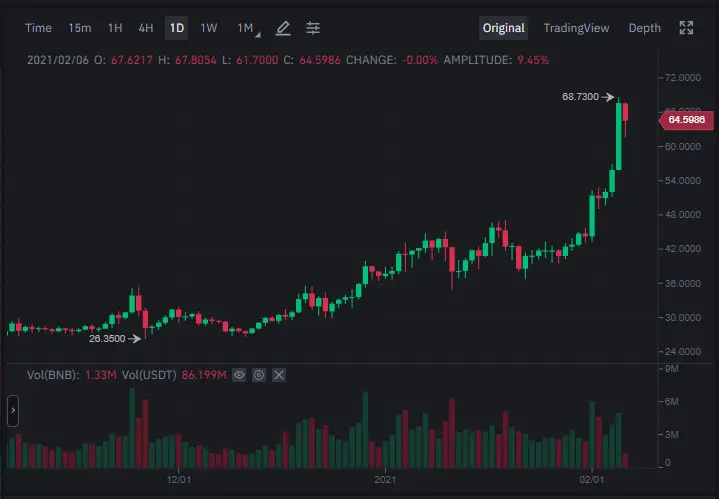Click the close price value C: 64.5986
The image size is (719, 499).
tap(320, 60)
